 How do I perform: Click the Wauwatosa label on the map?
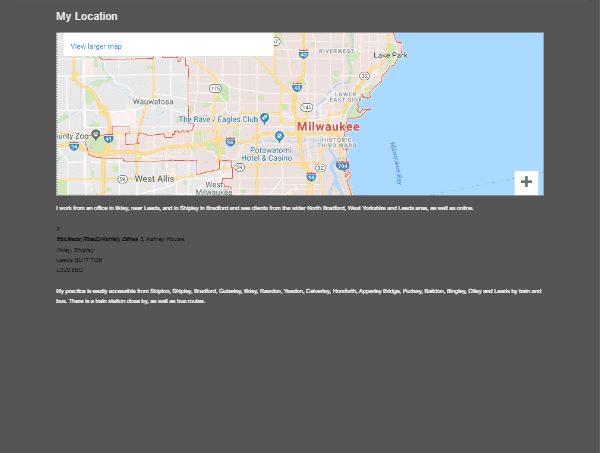(x=153, y=101)
